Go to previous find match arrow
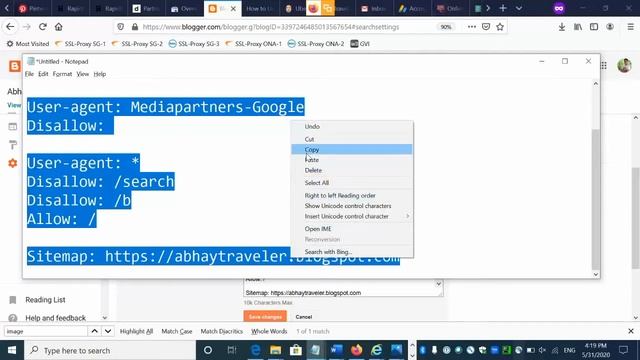The height and width of the screenshot is (360, 640). pos(94,331)
